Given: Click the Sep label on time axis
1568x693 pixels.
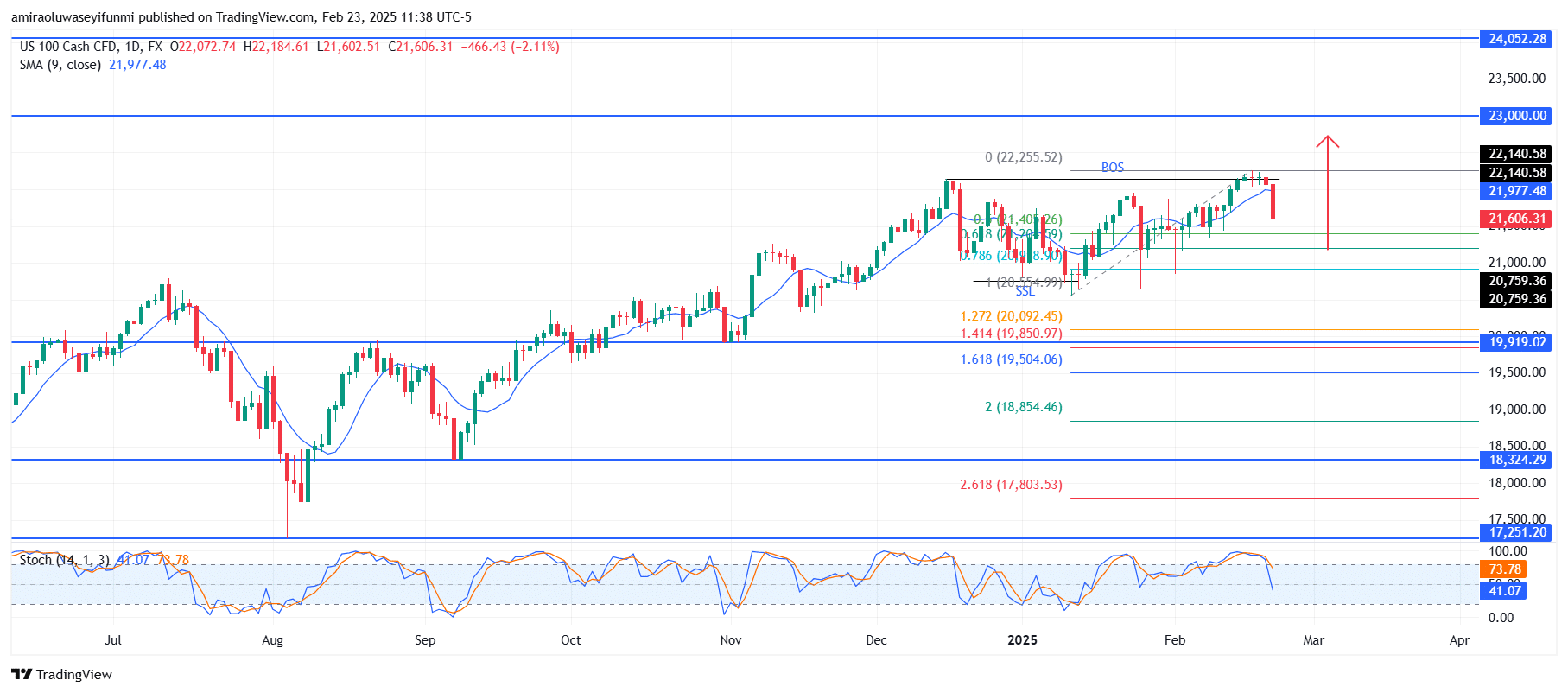Looking at the screenshot, I should 425,640.
